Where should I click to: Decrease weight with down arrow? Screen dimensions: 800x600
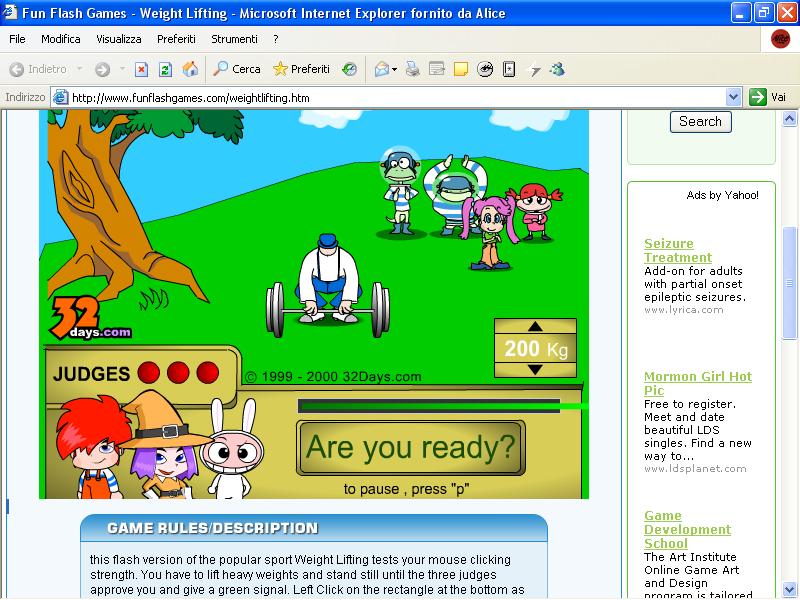coord(535,369)
